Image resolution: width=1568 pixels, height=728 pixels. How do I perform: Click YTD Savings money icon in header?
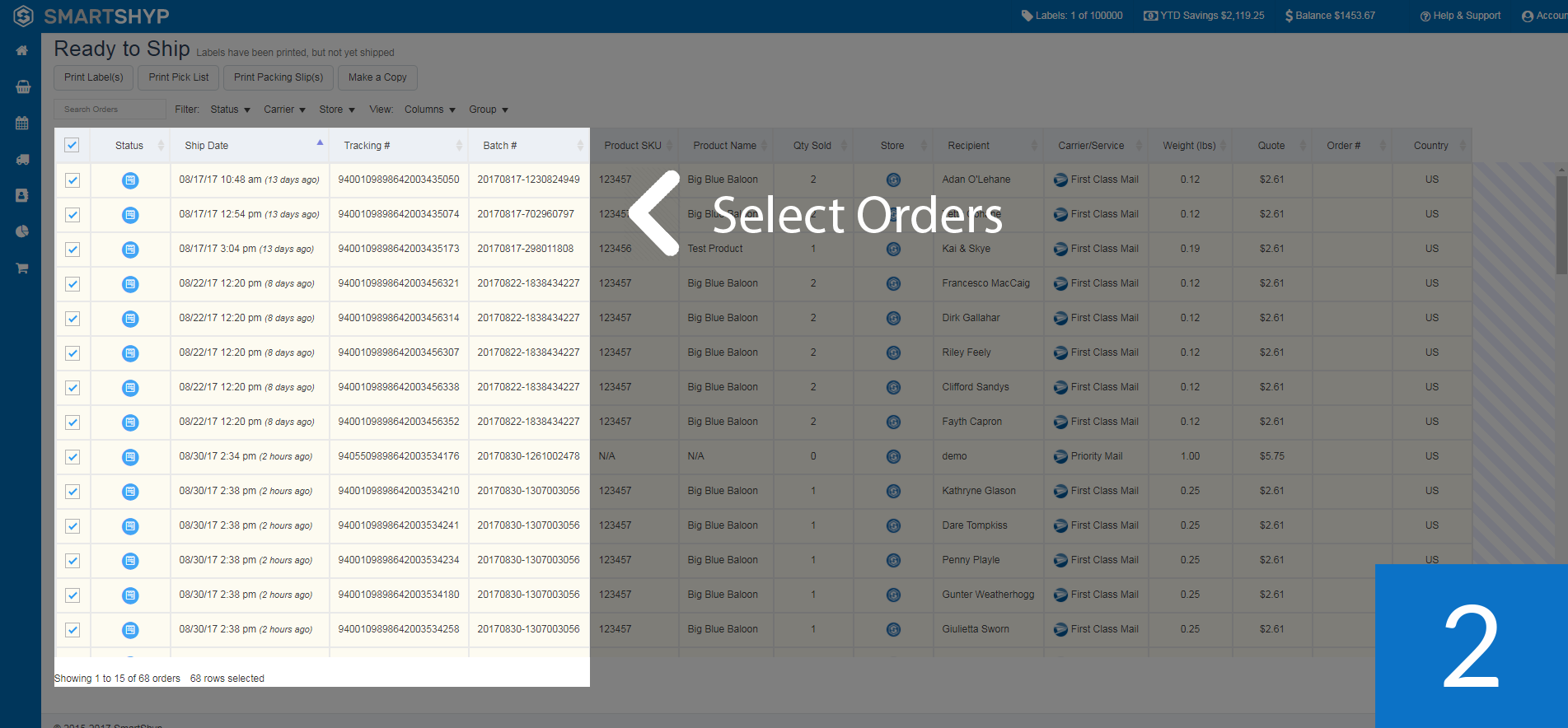click(1150, 16)
